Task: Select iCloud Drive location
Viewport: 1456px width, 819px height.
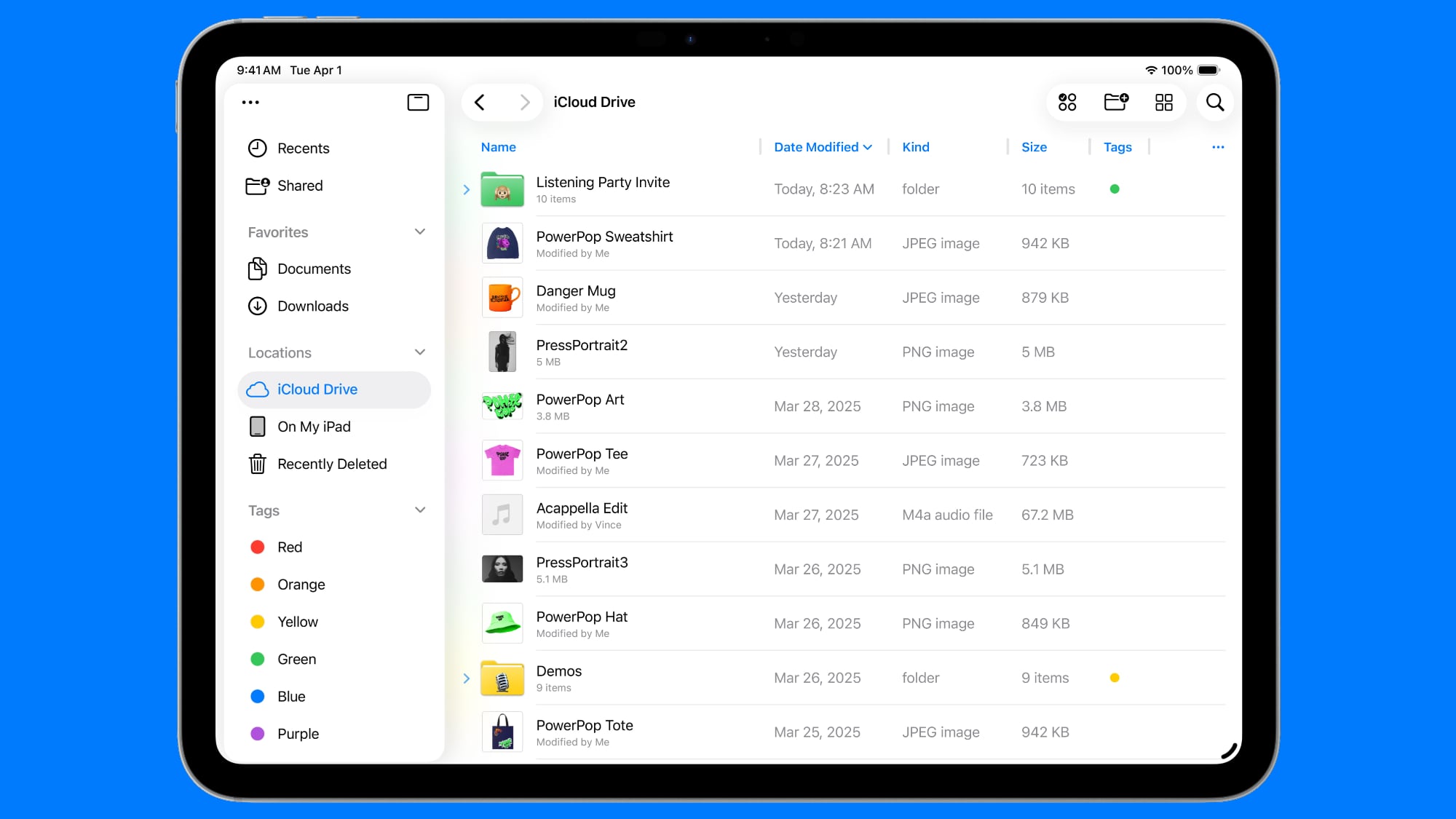Action: coord(335,389)
